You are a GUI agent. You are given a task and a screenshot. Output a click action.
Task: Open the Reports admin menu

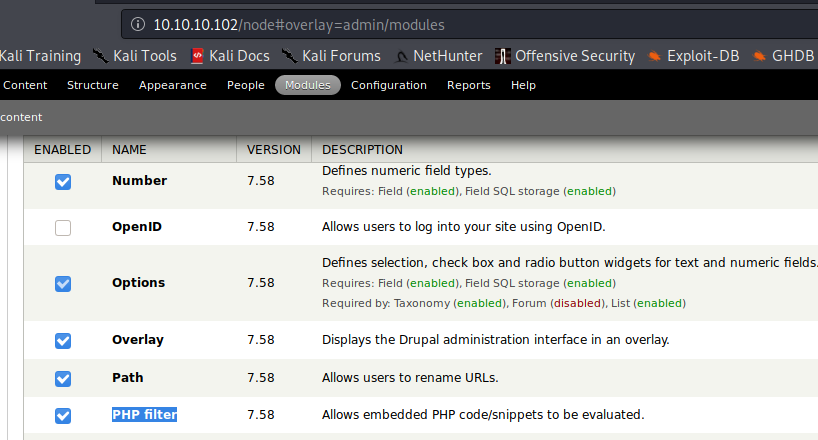tap(468, 85)
